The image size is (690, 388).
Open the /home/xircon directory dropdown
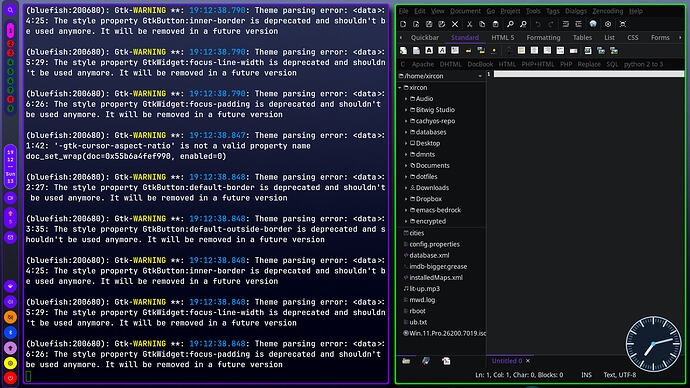coord(441,76)
